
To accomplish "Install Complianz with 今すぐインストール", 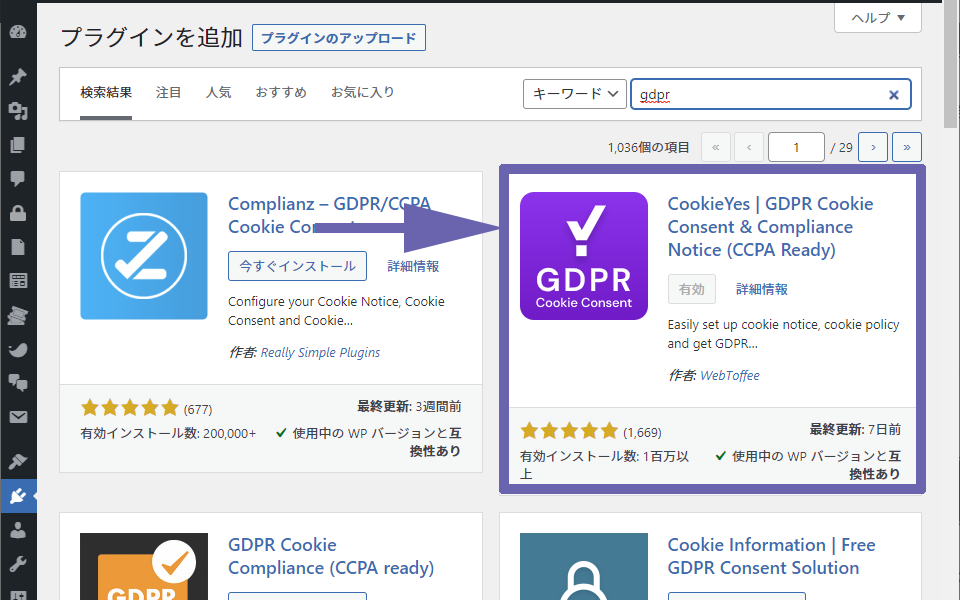I will [297, 266].
